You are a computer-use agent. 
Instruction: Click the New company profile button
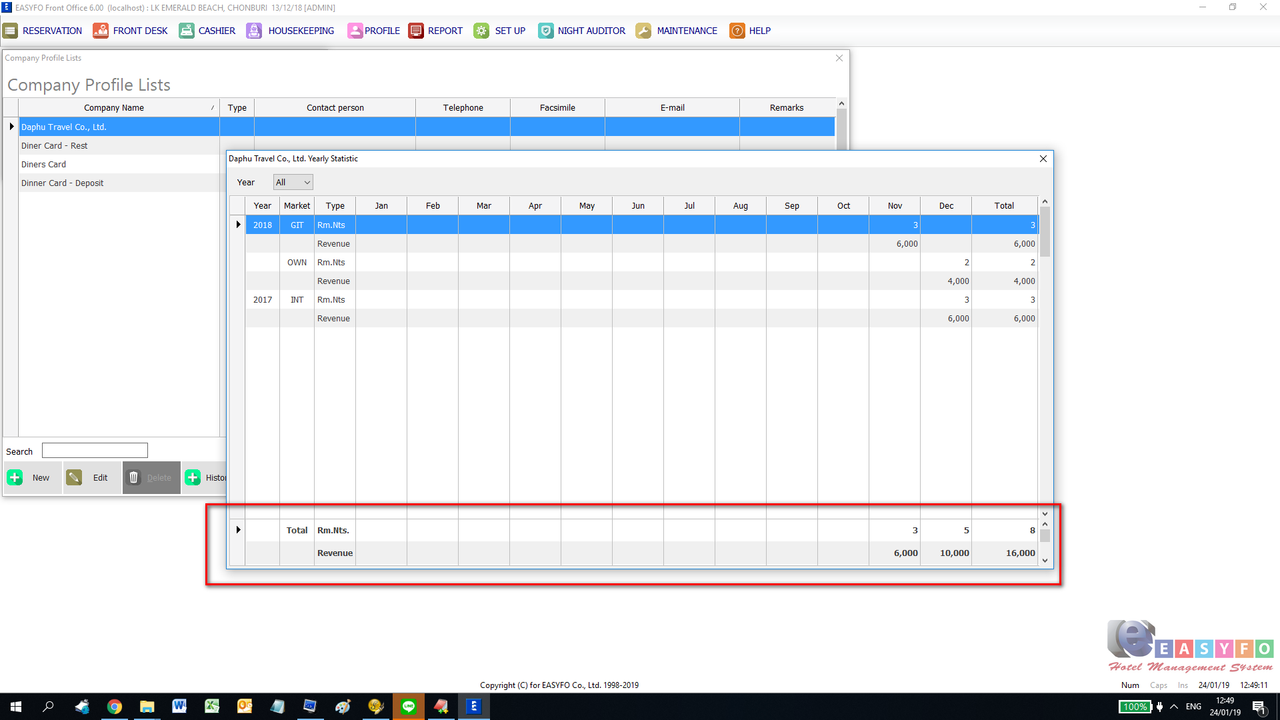32,478
